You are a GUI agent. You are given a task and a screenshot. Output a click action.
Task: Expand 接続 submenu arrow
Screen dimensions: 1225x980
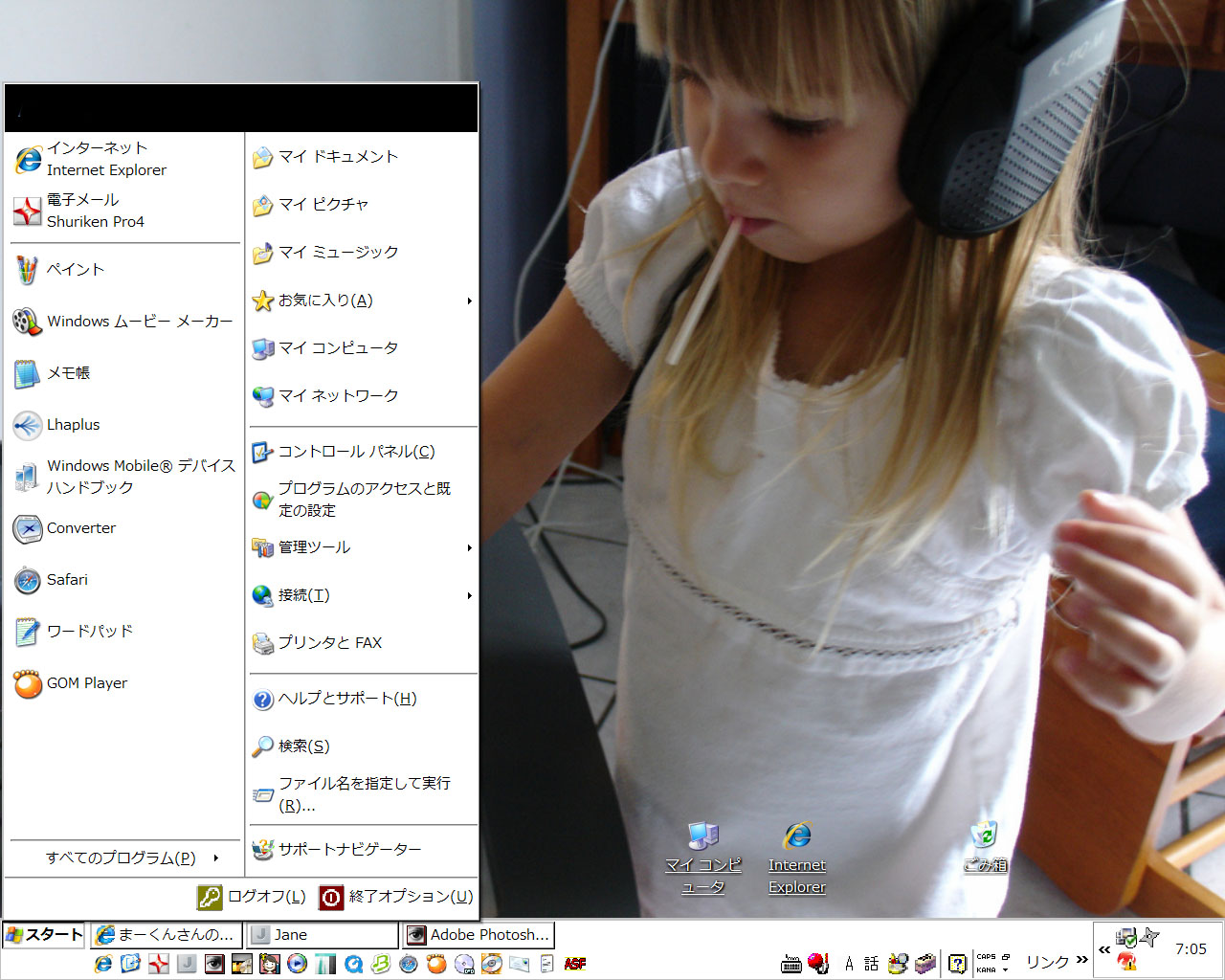coord(469,595)
